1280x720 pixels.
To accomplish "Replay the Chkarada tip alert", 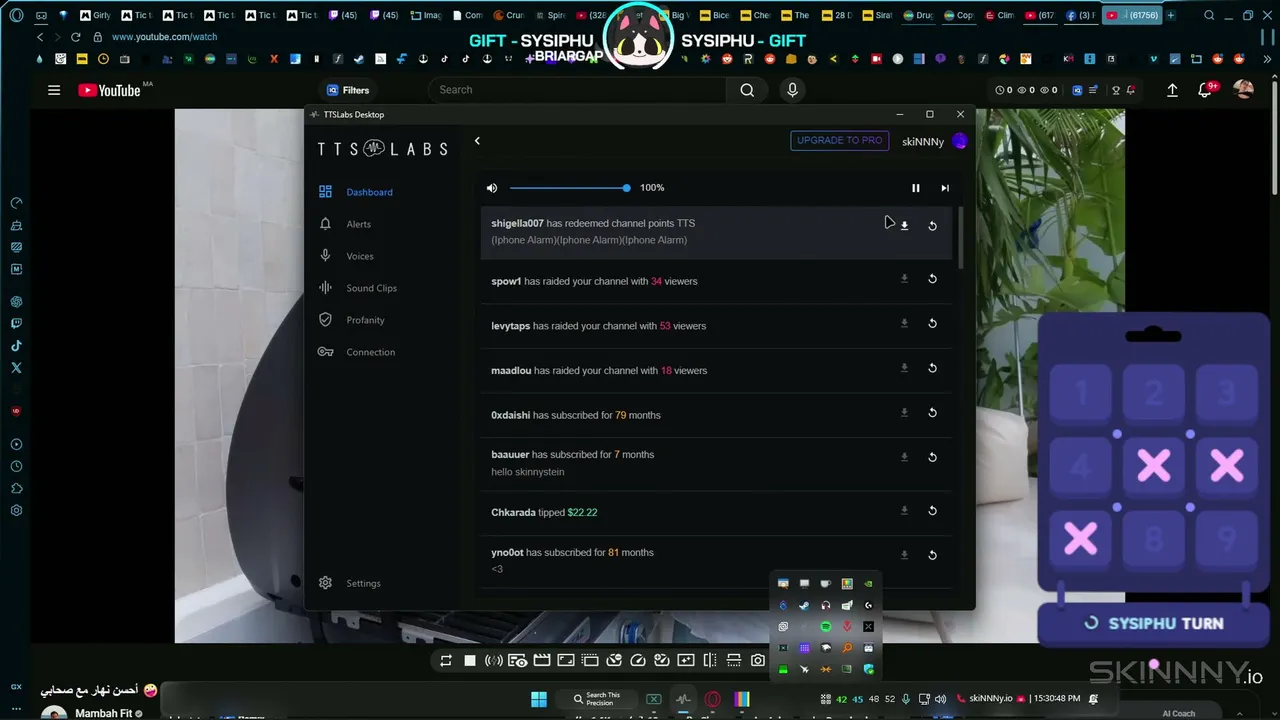I will [x=932, y=510].
